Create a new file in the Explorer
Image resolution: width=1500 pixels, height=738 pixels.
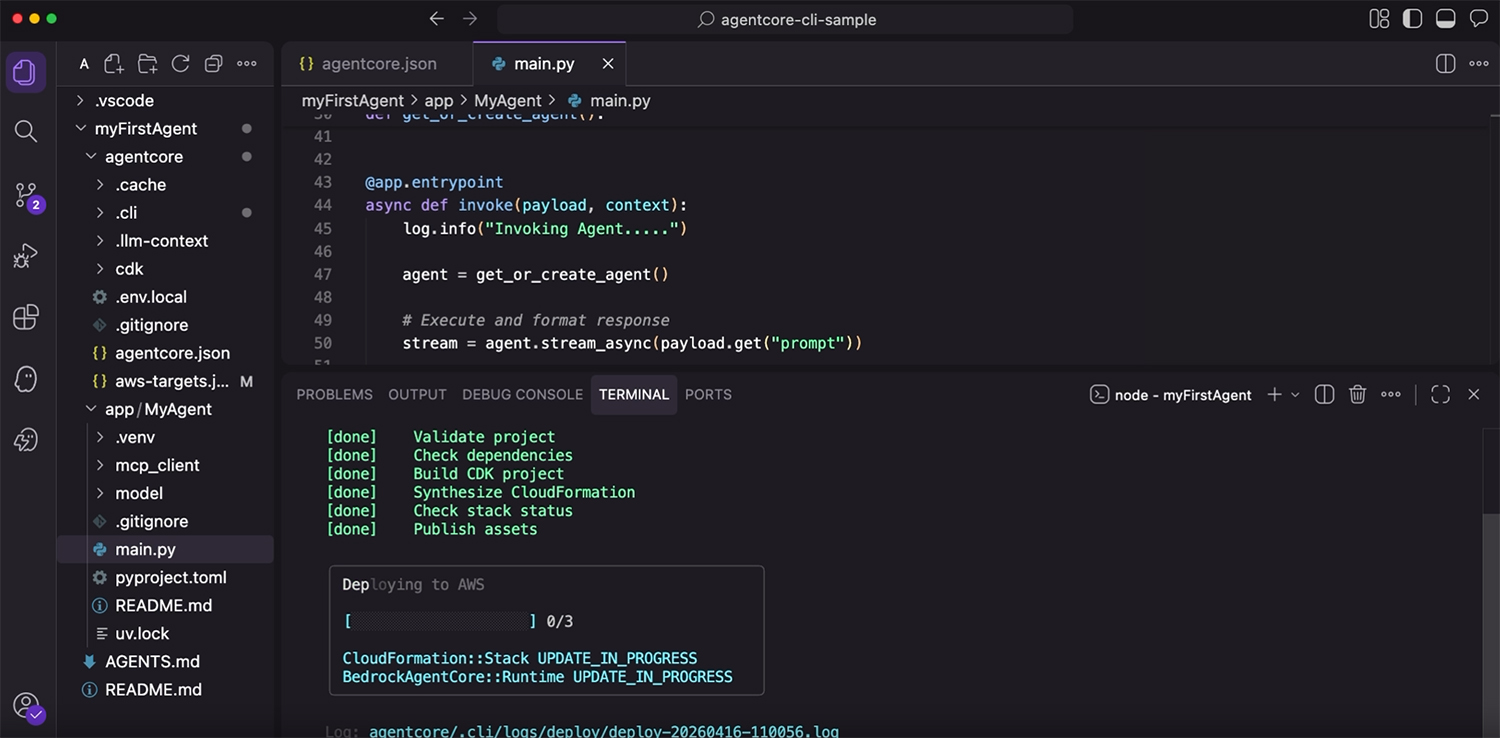[x=113, y=63]
